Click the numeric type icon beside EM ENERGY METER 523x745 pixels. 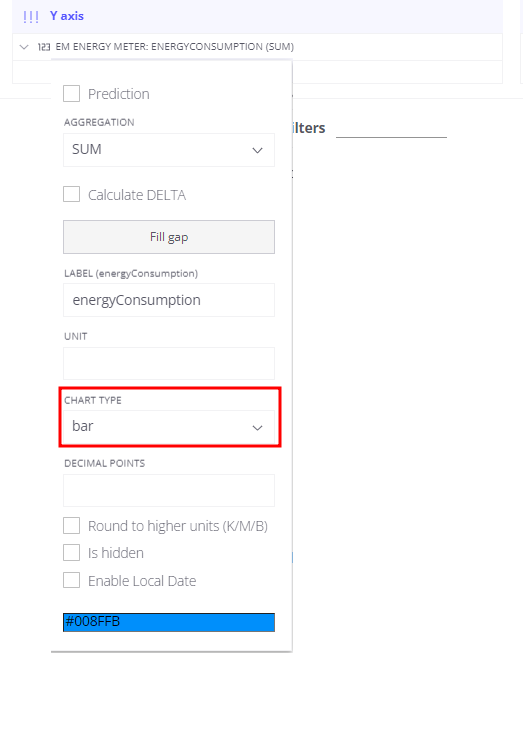coord(44,47)
